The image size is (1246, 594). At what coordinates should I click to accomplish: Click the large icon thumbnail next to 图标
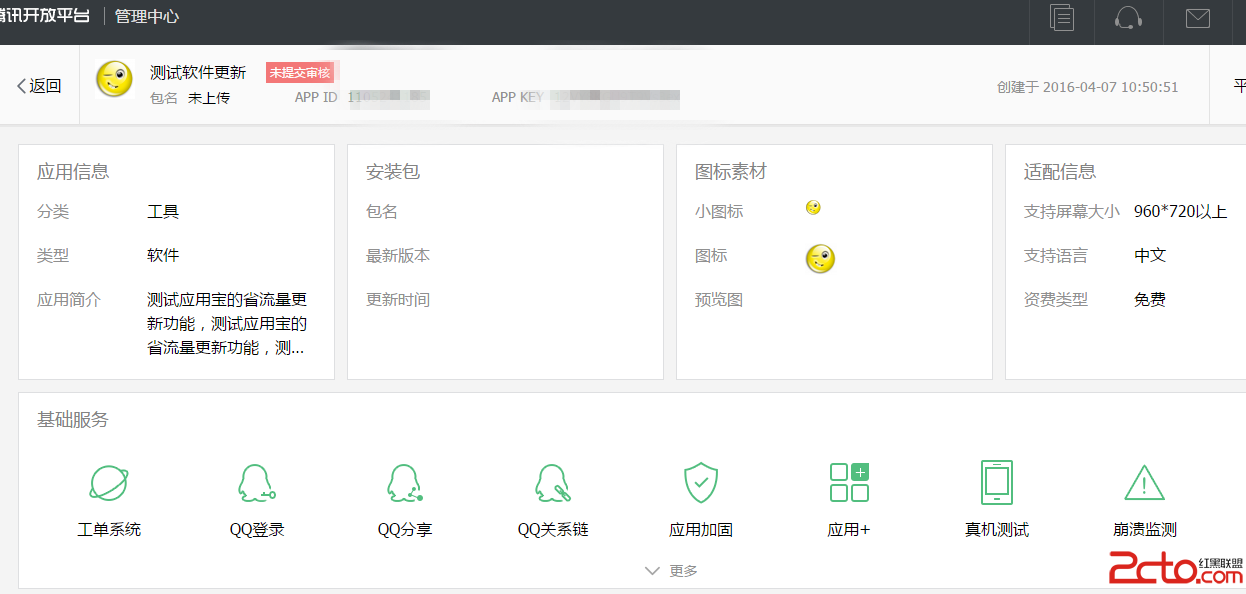point(820,259)
